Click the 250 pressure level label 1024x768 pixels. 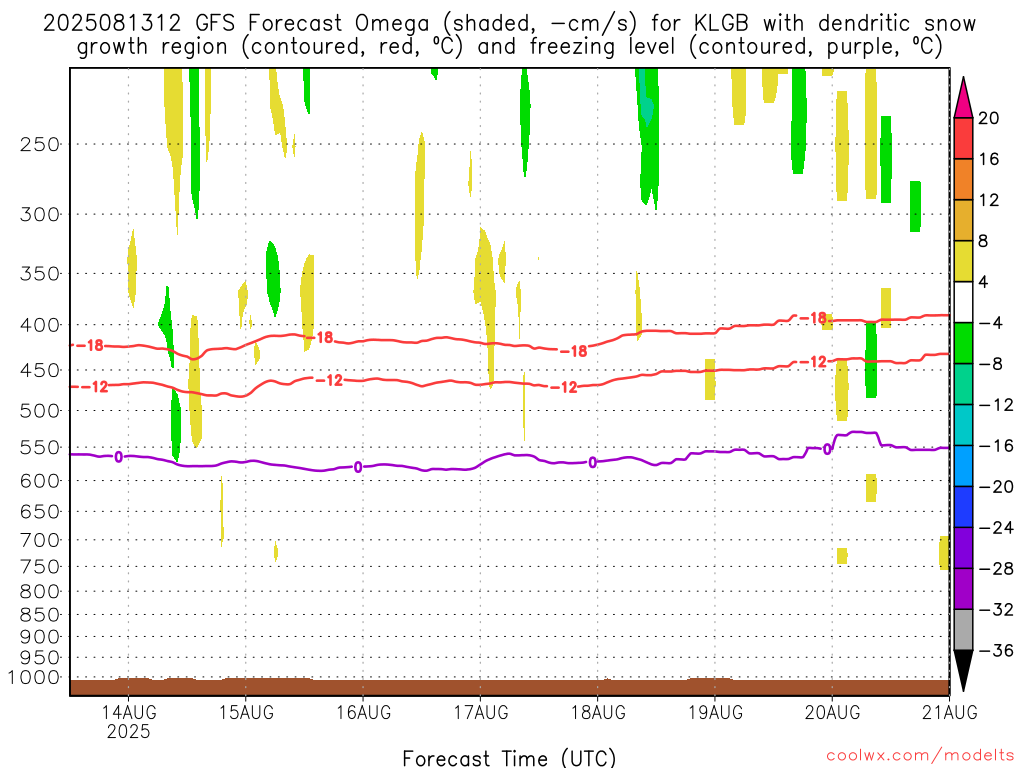coord(40,144)
